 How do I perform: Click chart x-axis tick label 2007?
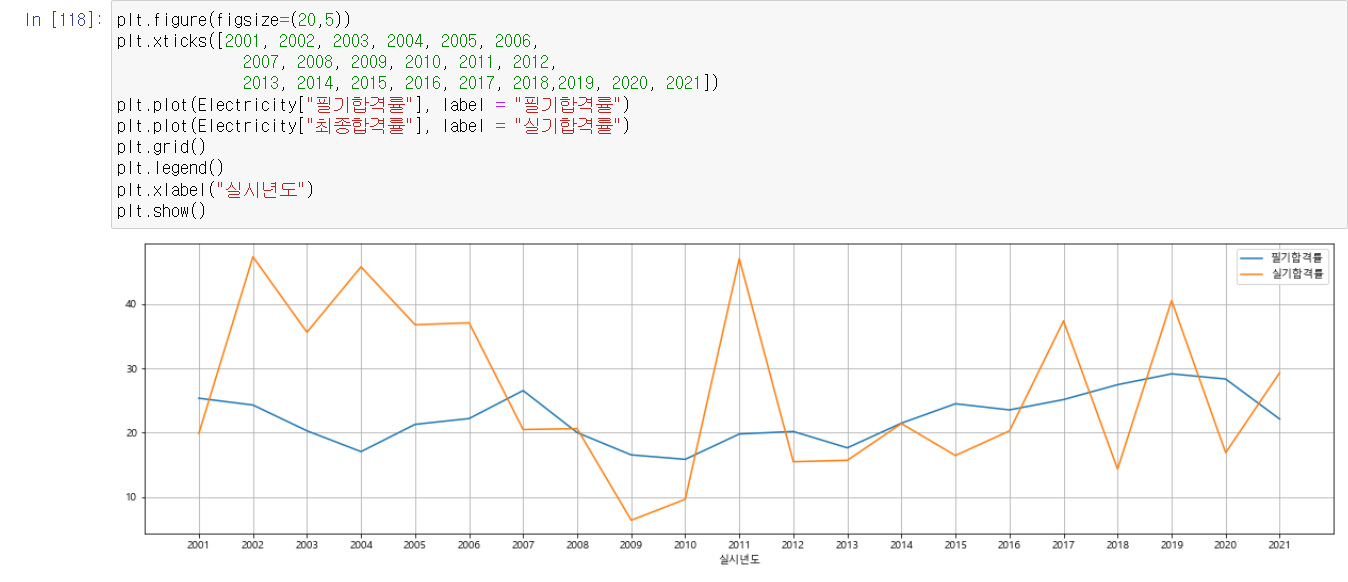[523, 545]
